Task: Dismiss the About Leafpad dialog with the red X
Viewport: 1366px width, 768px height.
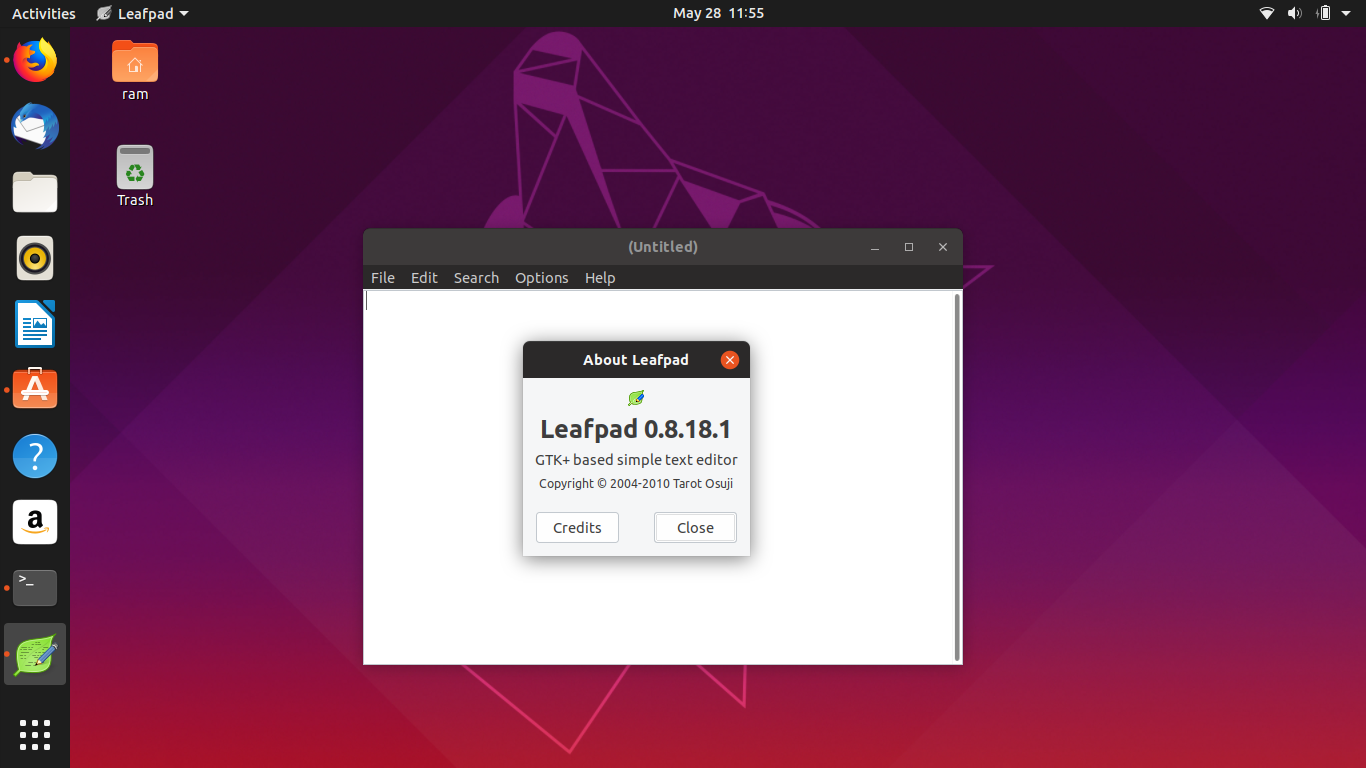Action: pyautogui.click(x=730, y=360)
